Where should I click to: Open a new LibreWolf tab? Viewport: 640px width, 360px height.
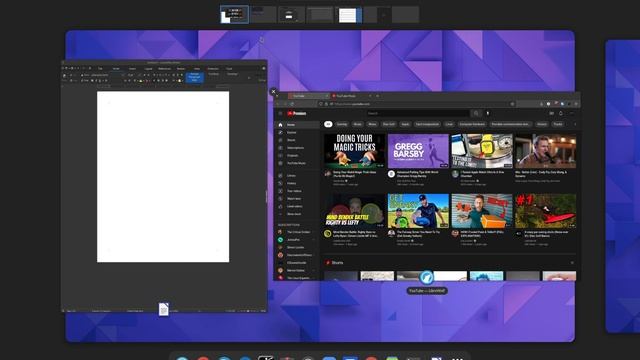tap(378, 96)
